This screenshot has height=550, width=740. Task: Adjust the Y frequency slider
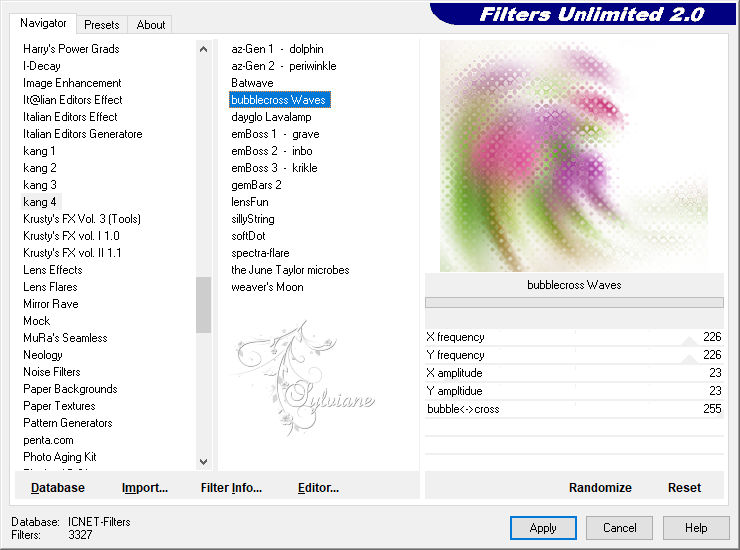pyautogui.click(x=574, y=355)
